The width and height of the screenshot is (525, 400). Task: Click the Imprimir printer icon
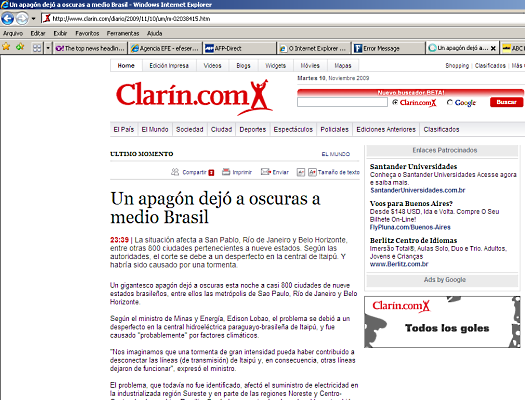tap(226, 172)
